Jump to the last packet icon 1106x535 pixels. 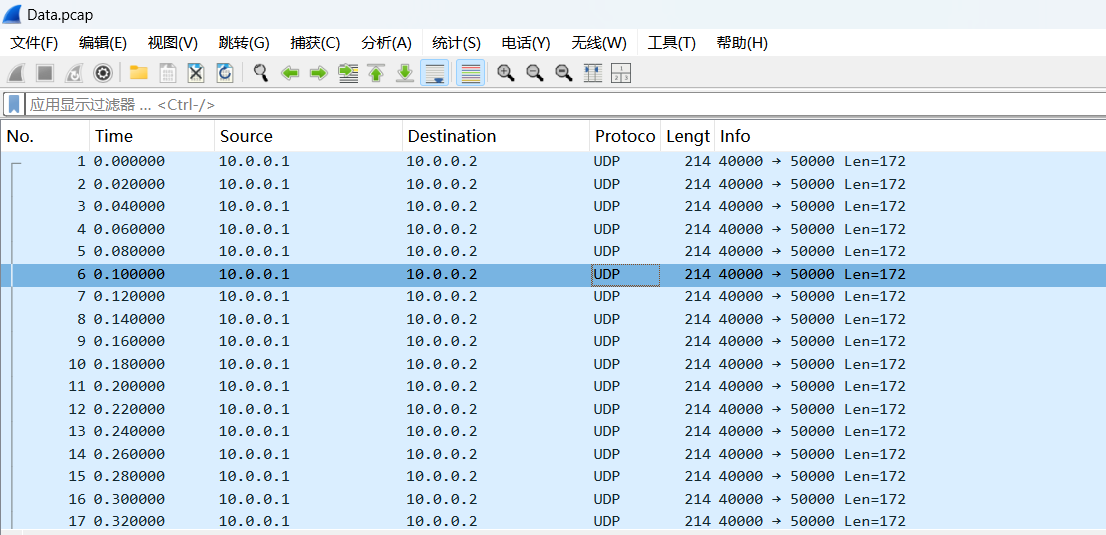[405, 73]
